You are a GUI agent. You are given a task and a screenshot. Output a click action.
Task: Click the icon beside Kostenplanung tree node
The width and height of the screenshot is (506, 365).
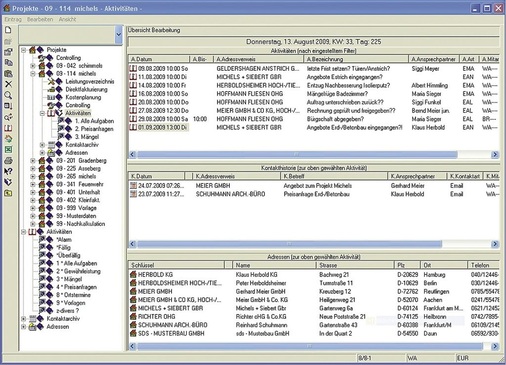point(51,97)
